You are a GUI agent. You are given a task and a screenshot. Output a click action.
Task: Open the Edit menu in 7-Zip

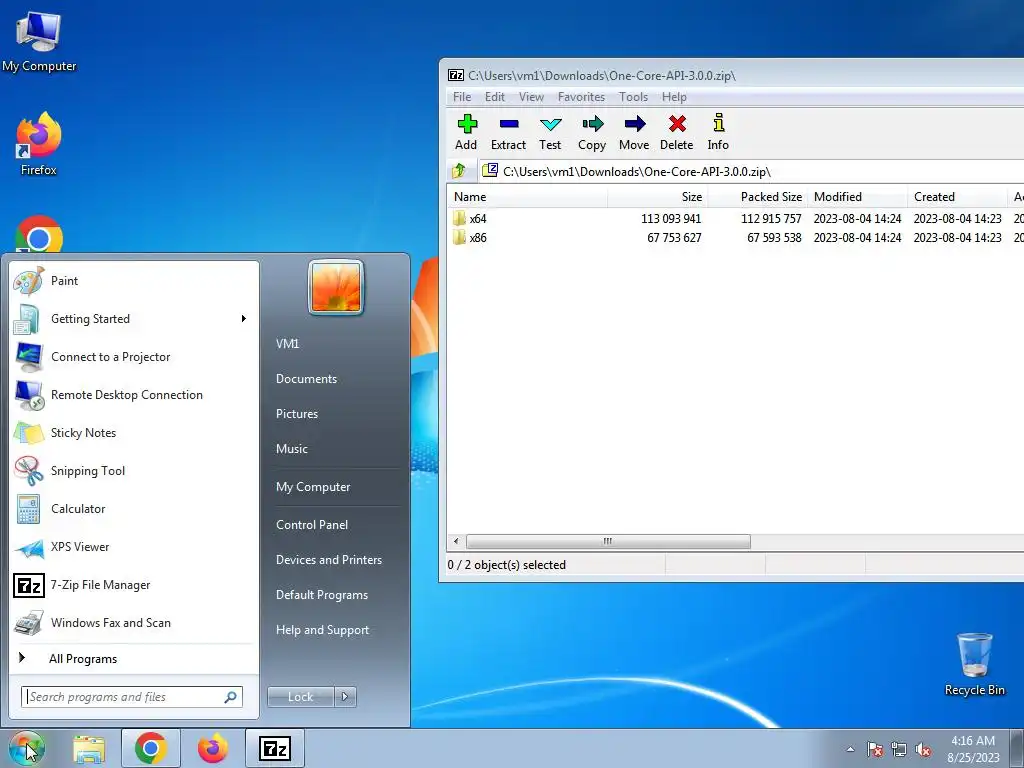pos(494,97)
